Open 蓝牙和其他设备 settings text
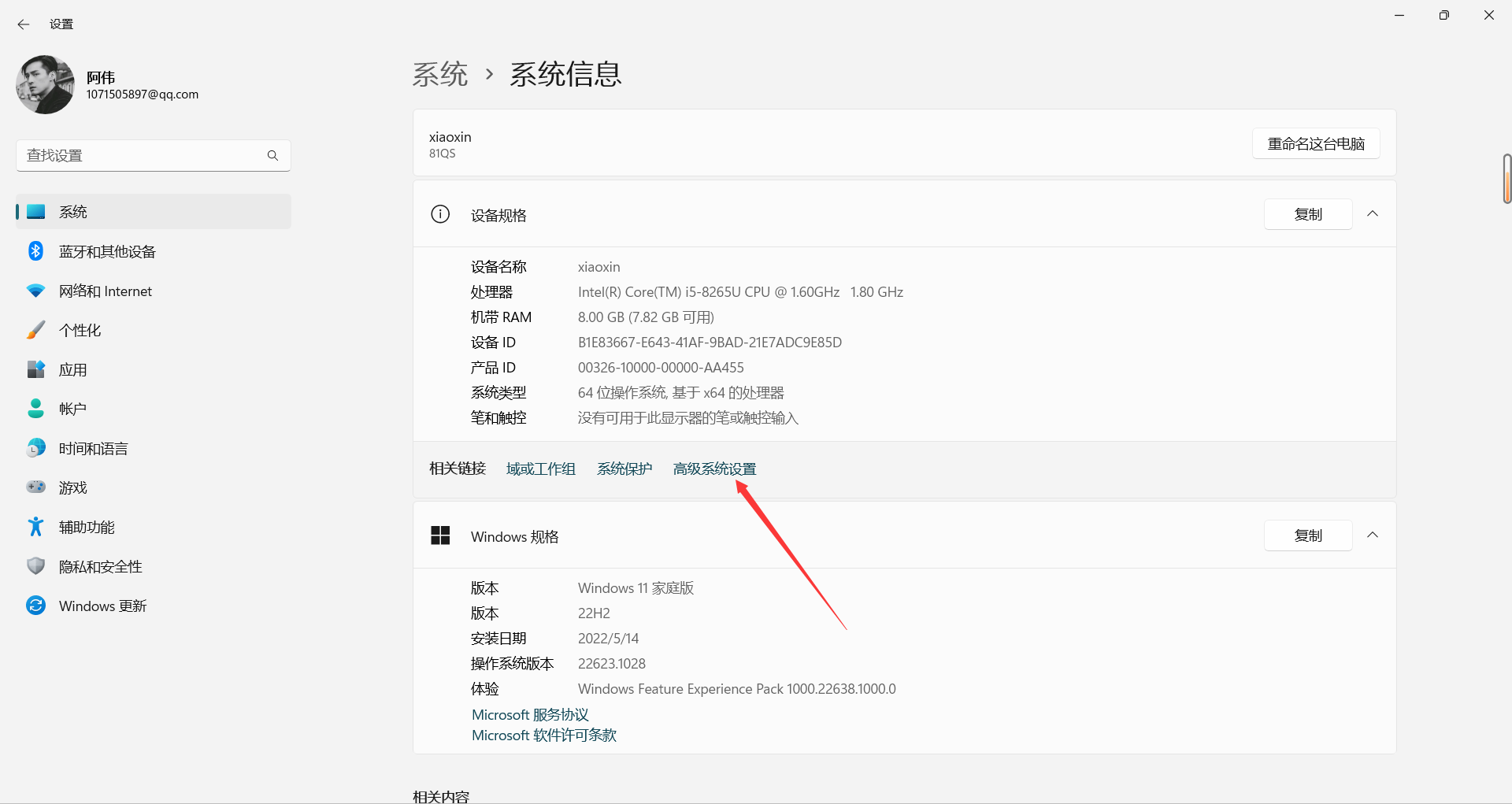Screen dimensions: 1512x804 click(x=107, y=252)
